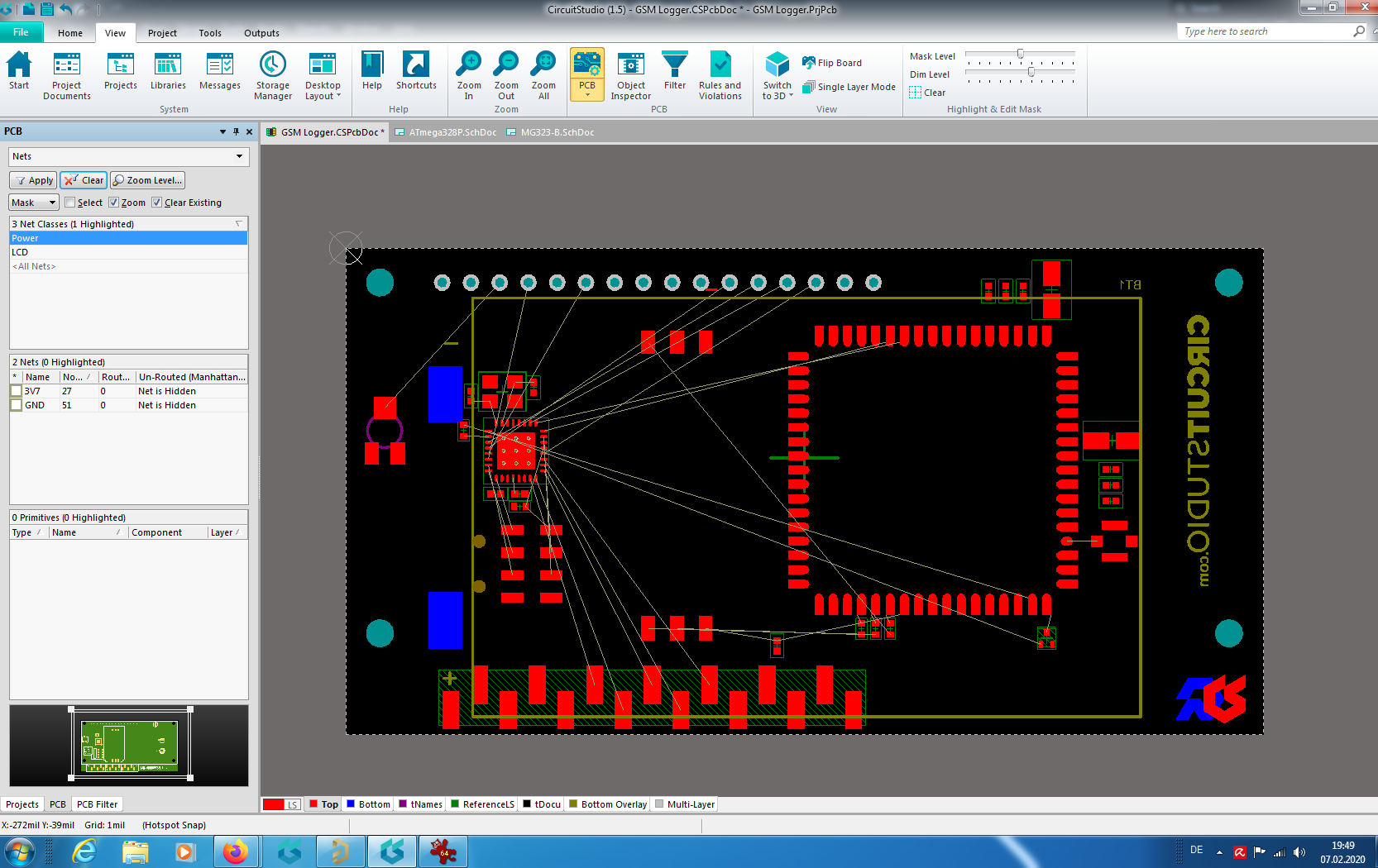Click the Apply button in PCB panel
The height and width of the screenshot is (868, 1378).
[34, 180]
